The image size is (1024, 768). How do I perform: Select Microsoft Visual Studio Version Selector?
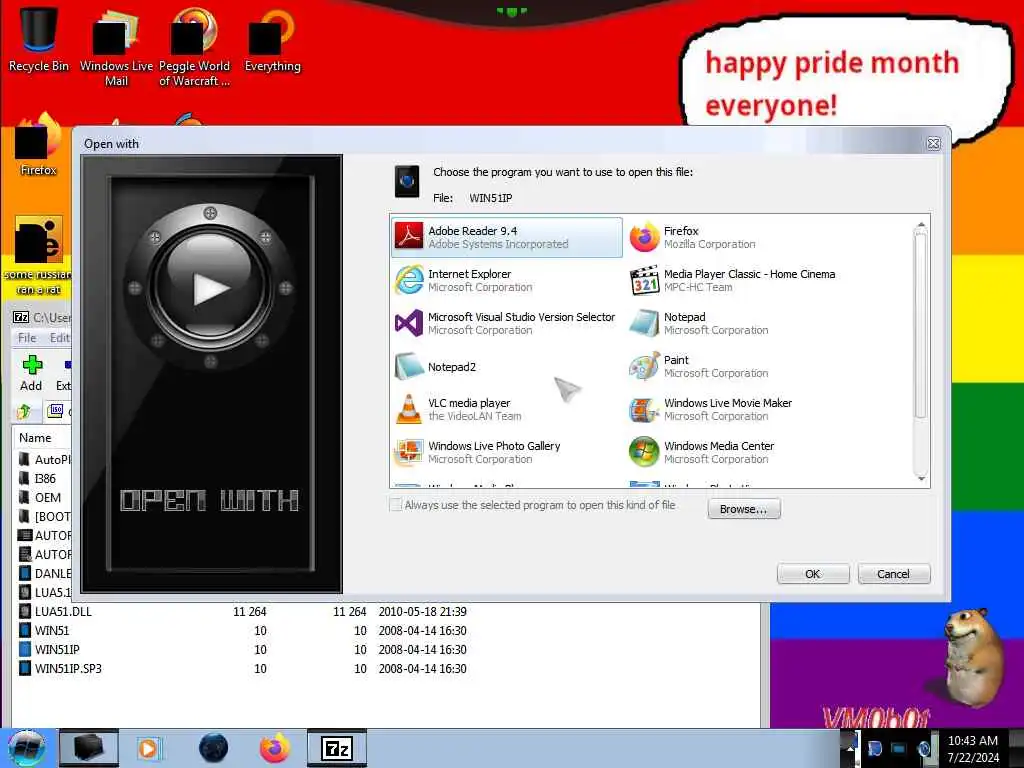click(x=505, y=323)
